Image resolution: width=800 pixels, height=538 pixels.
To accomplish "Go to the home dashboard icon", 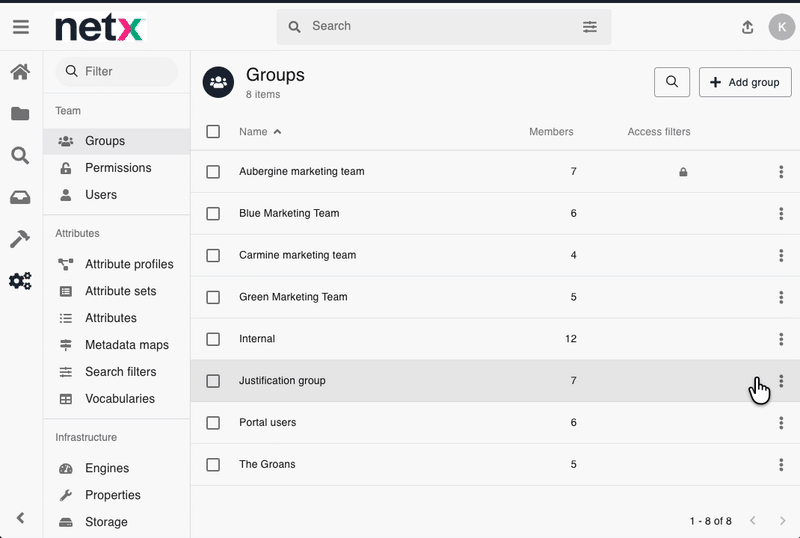I will tap(20, 72).
